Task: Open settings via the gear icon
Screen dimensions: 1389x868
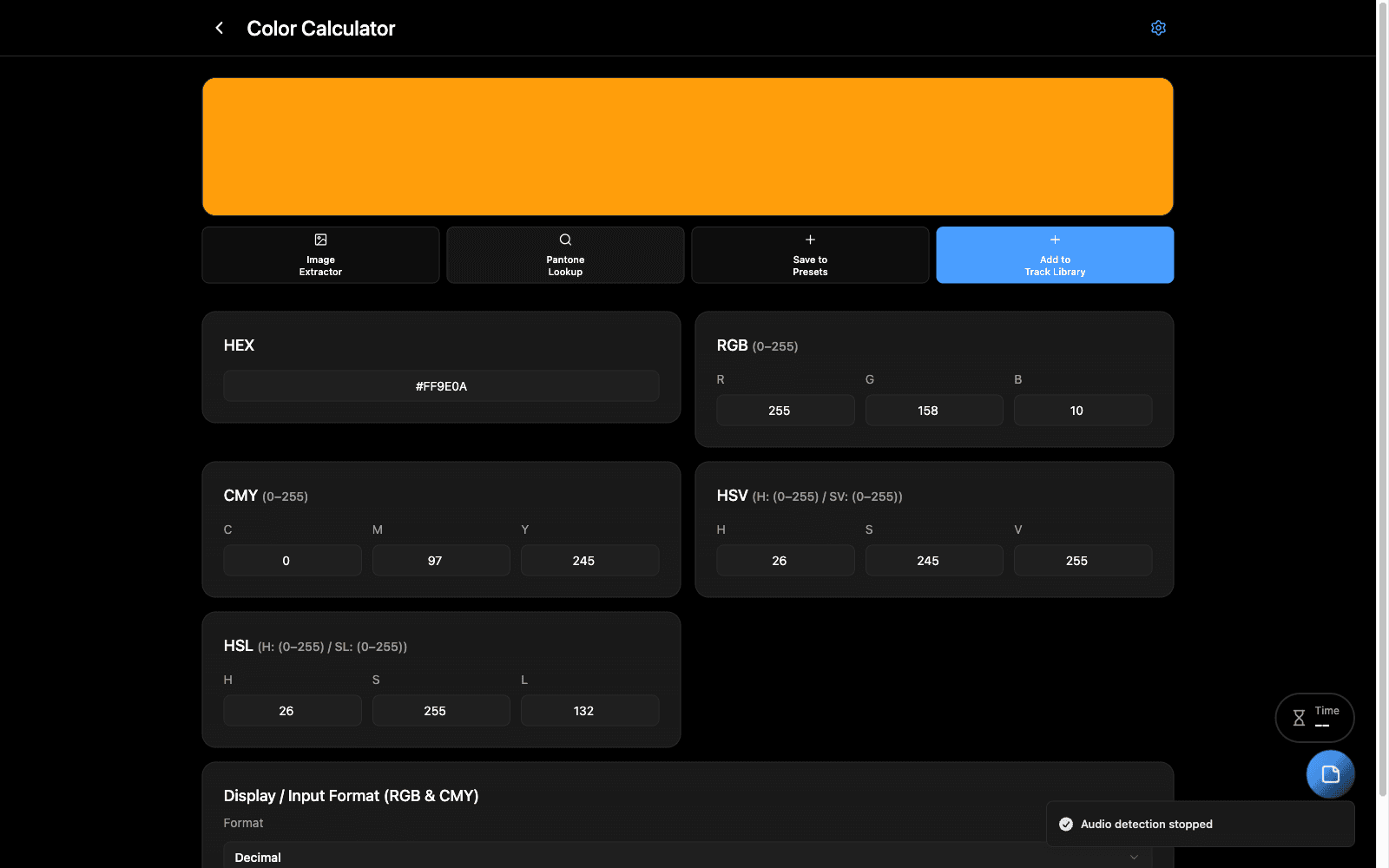Action: click(x=1158, y=28)
